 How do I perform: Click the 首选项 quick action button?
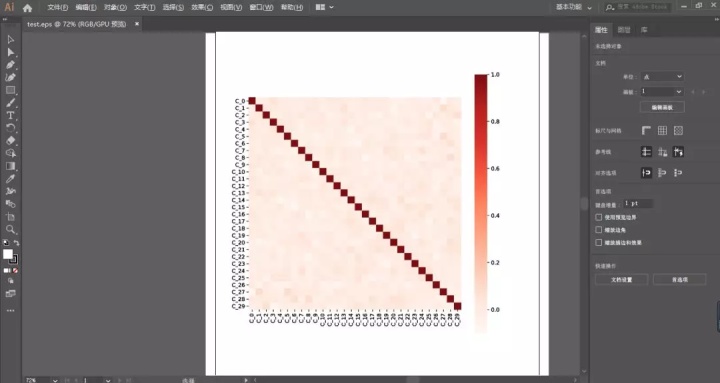tap(680, 279)
